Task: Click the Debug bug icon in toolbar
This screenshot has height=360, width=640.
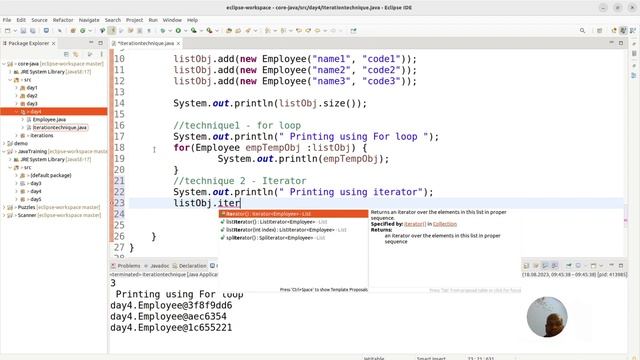Action: pos(163,31)
